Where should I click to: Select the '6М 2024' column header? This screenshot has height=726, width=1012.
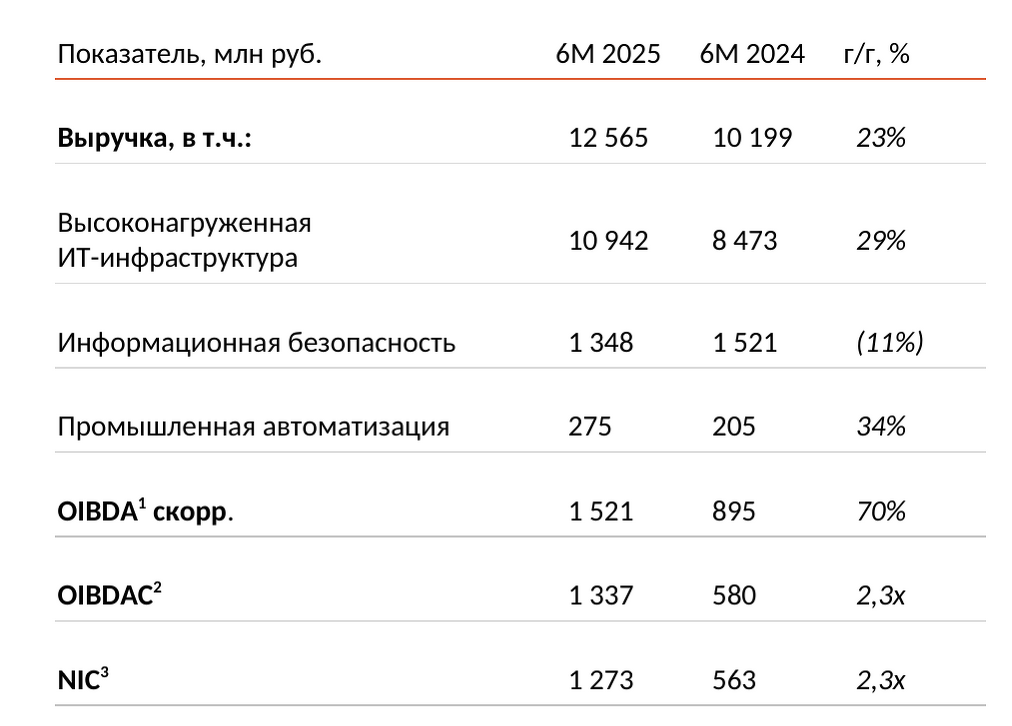[x=752, y=54]
